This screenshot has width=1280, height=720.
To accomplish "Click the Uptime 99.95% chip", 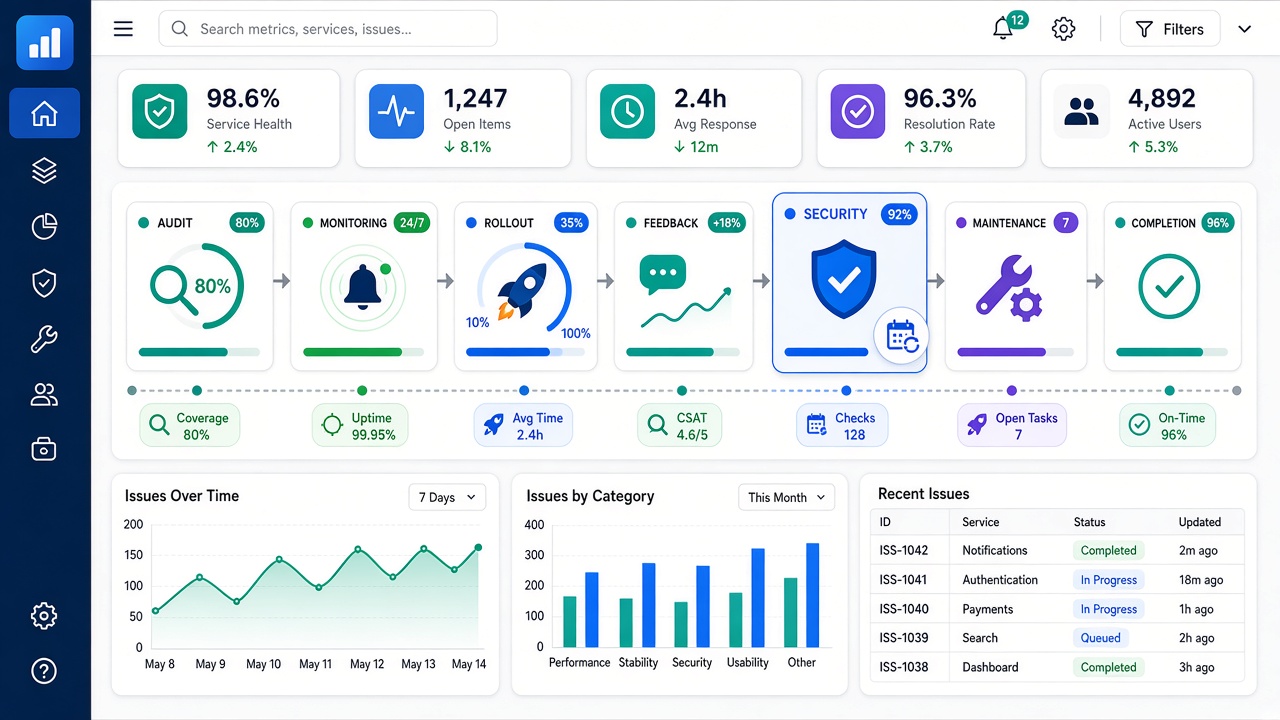I will tap(360, 426).
